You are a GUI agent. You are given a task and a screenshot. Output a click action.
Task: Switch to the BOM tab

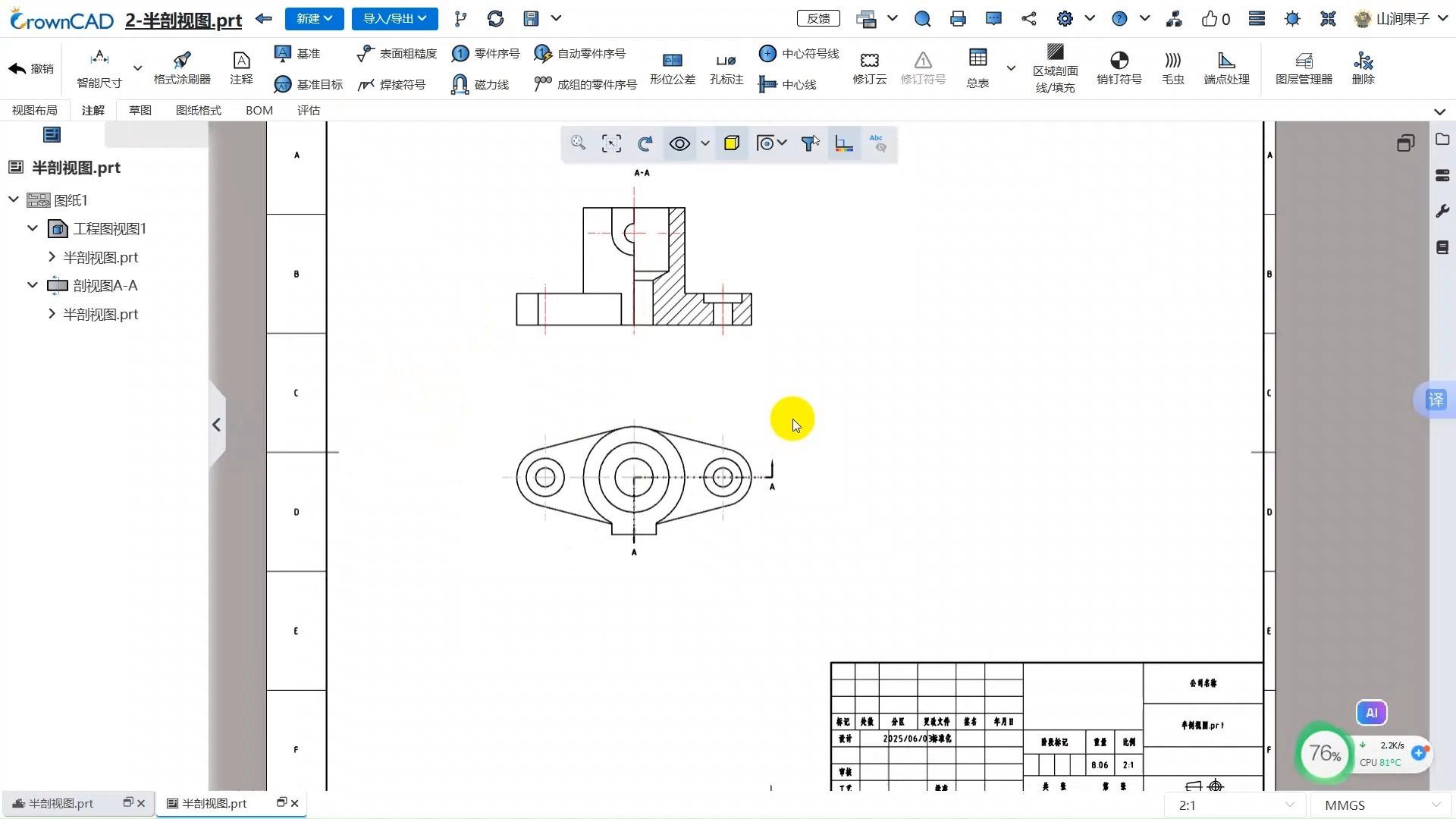259,111
